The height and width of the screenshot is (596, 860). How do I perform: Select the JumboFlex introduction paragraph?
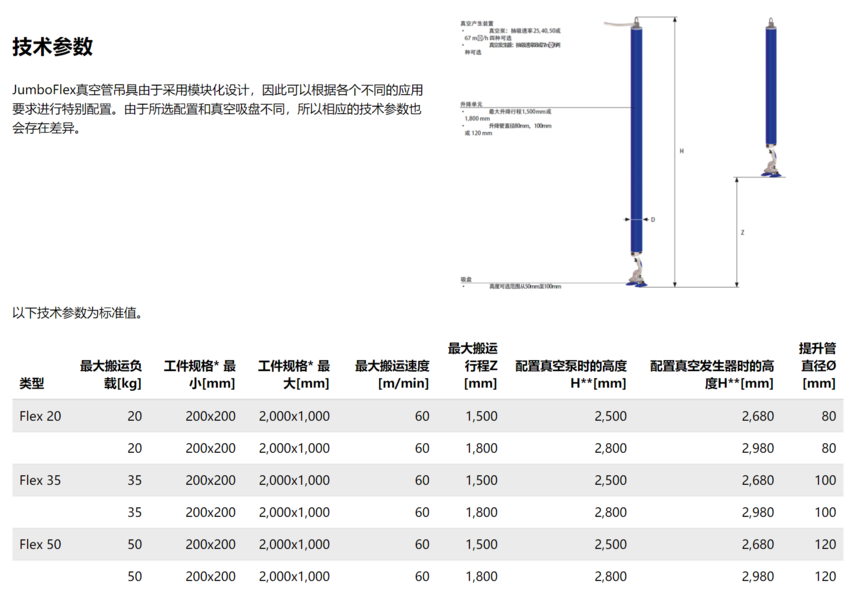[x=218, y=109]
